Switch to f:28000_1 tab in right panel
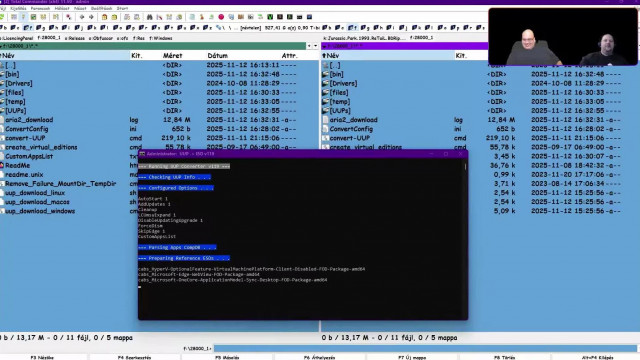This screenshot has width=640, height=360. (422, 38)
